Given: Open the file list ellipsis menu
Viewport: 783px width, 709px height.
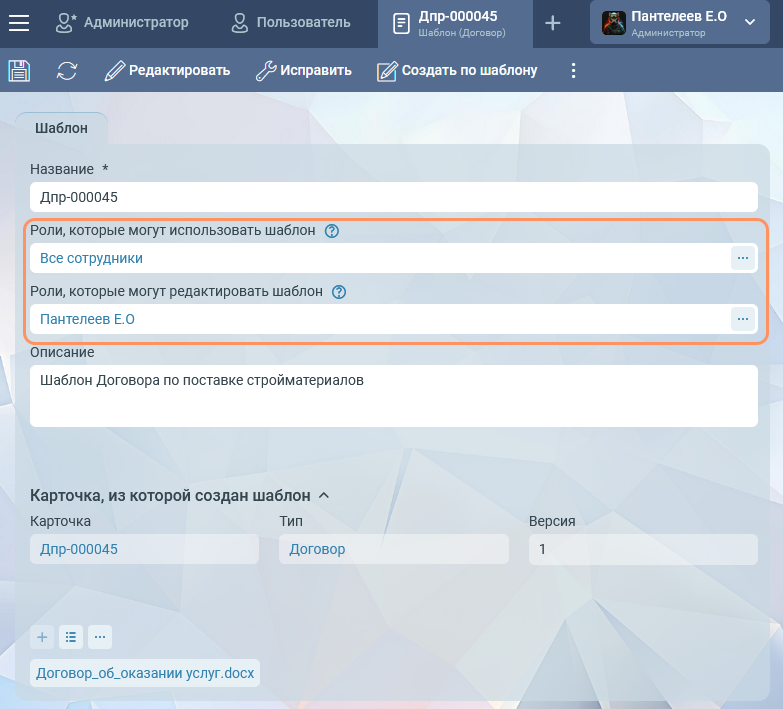Looking at the screenshot, I should 99,637.
